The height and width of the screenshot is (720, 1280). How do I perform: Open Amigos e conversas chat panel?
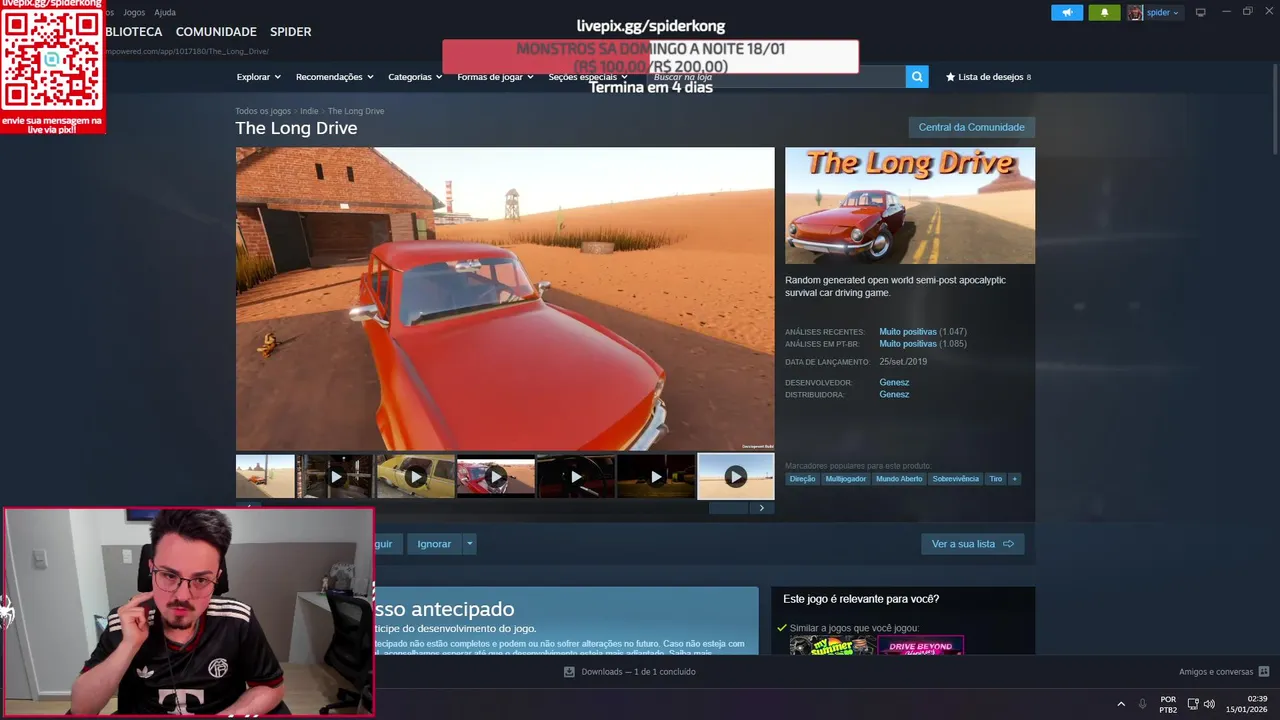pos(1224,672)
